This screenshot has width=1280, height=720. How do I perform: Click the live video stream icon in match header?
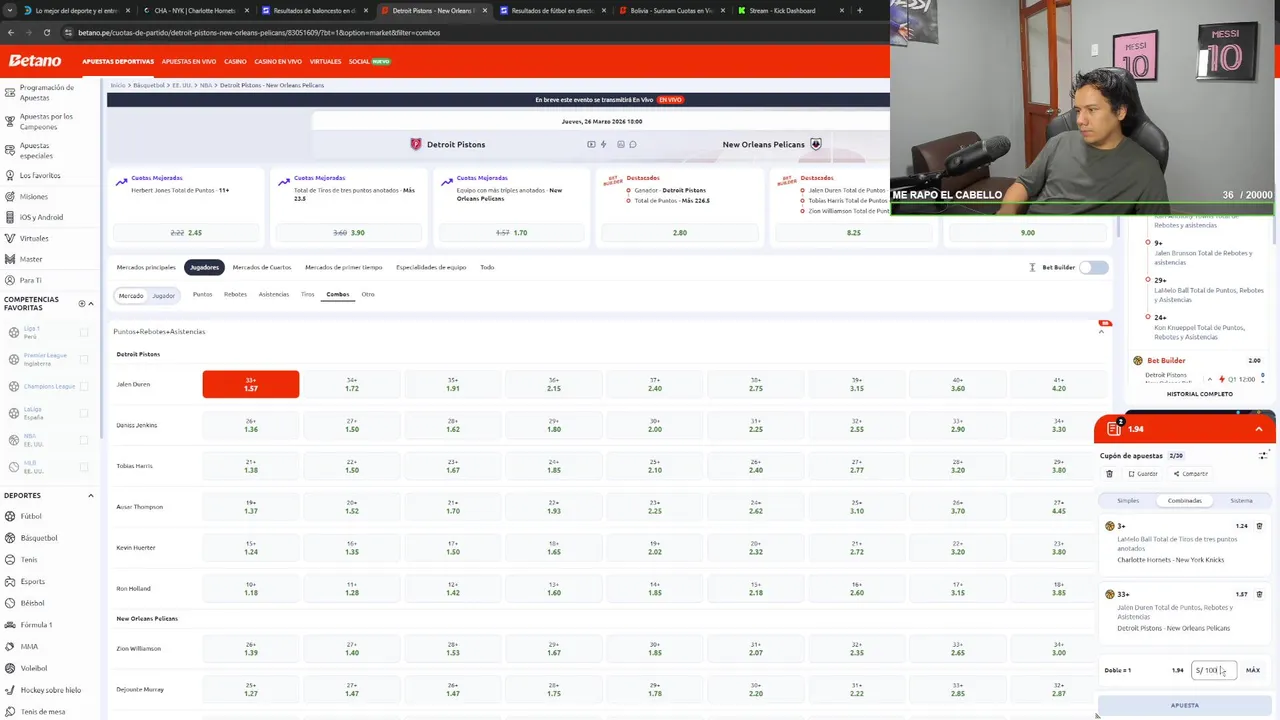[591, 144]
